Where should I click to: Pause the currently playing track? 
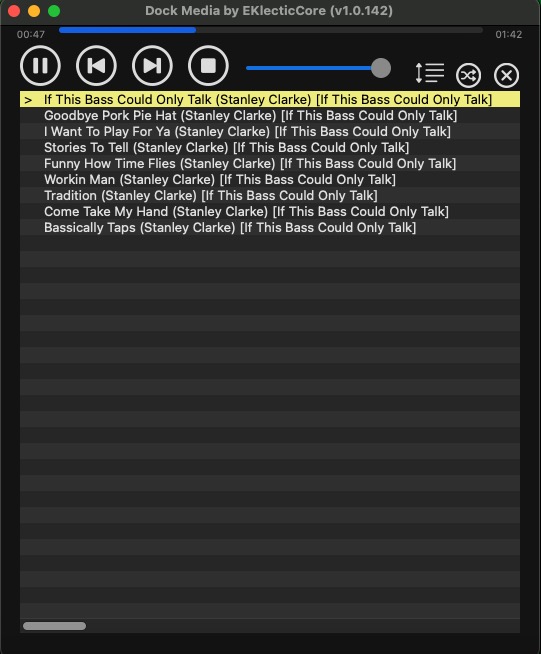pyautogui.click(x=40, y=66)
